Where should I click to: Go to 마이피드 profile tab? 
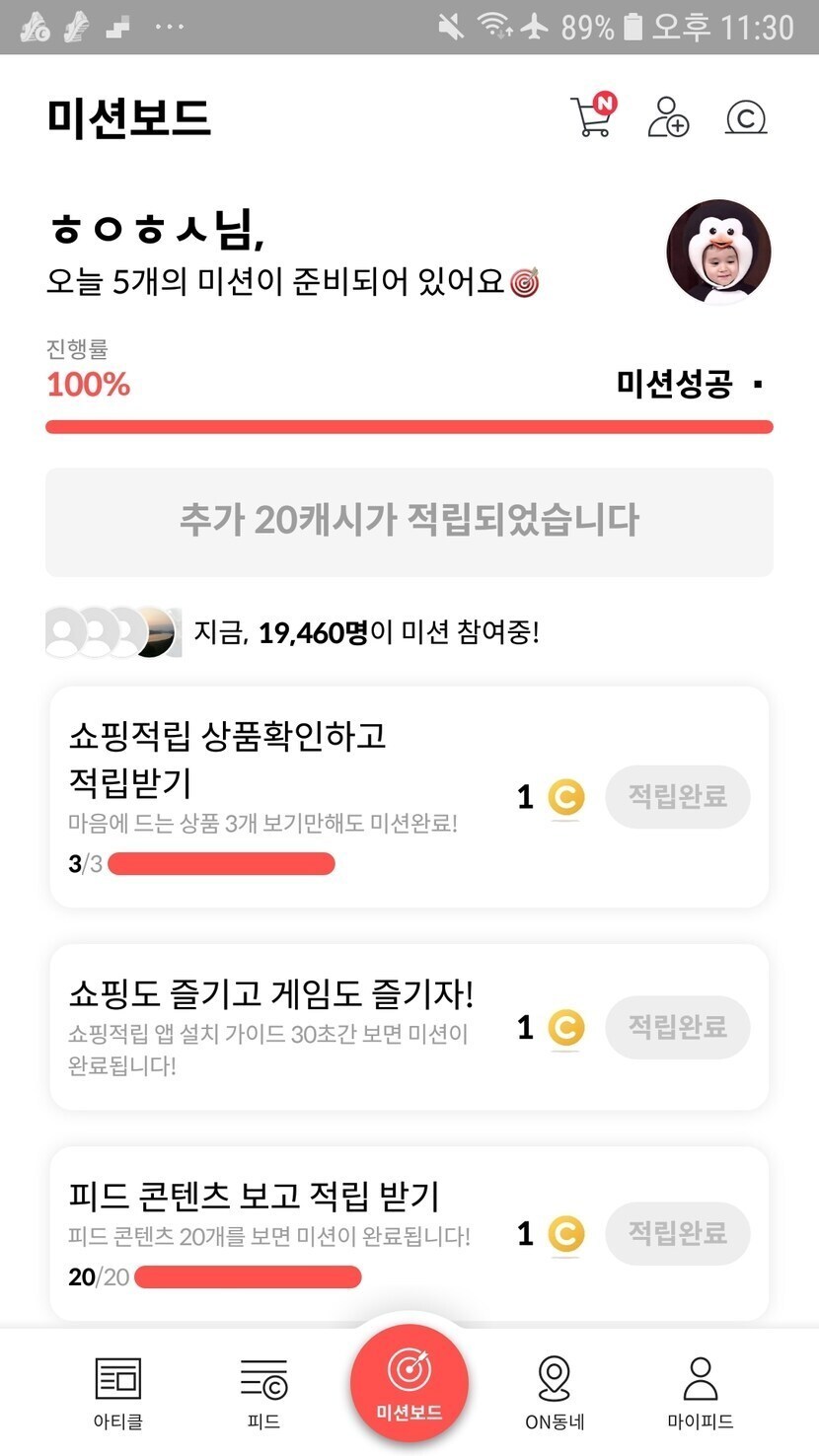(700, 1392)
